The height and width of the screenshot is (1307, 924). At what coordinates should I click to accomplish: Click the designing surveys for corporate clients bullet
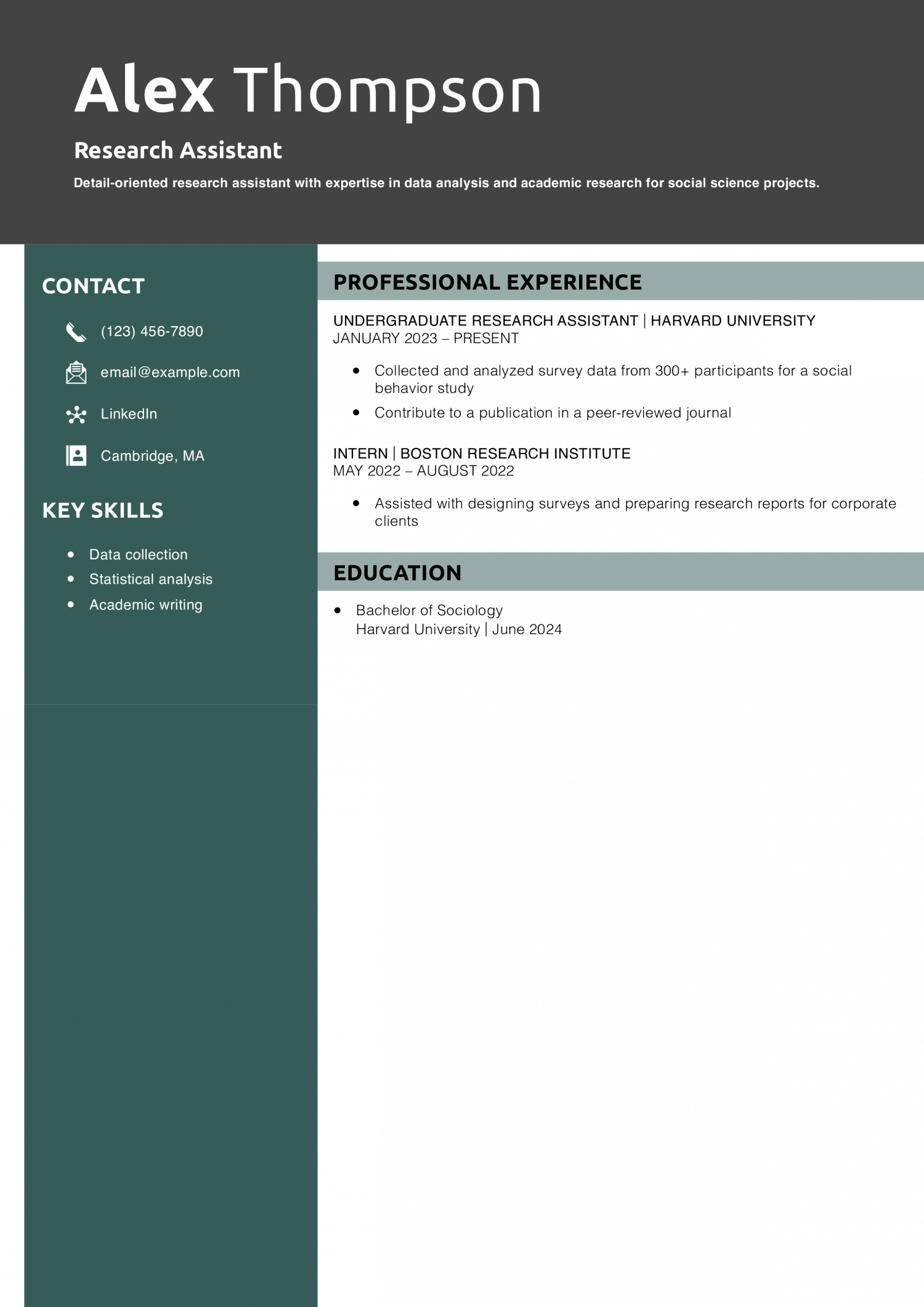click(x=635, y=512)
